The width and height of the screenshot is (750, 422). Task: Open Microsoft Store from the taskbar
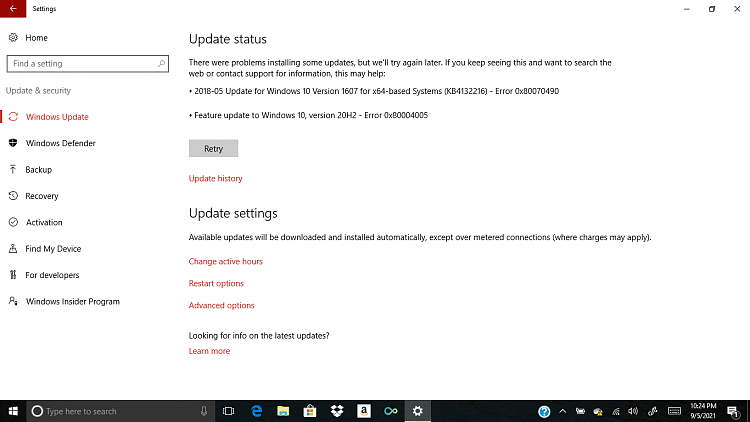point(310,411)
